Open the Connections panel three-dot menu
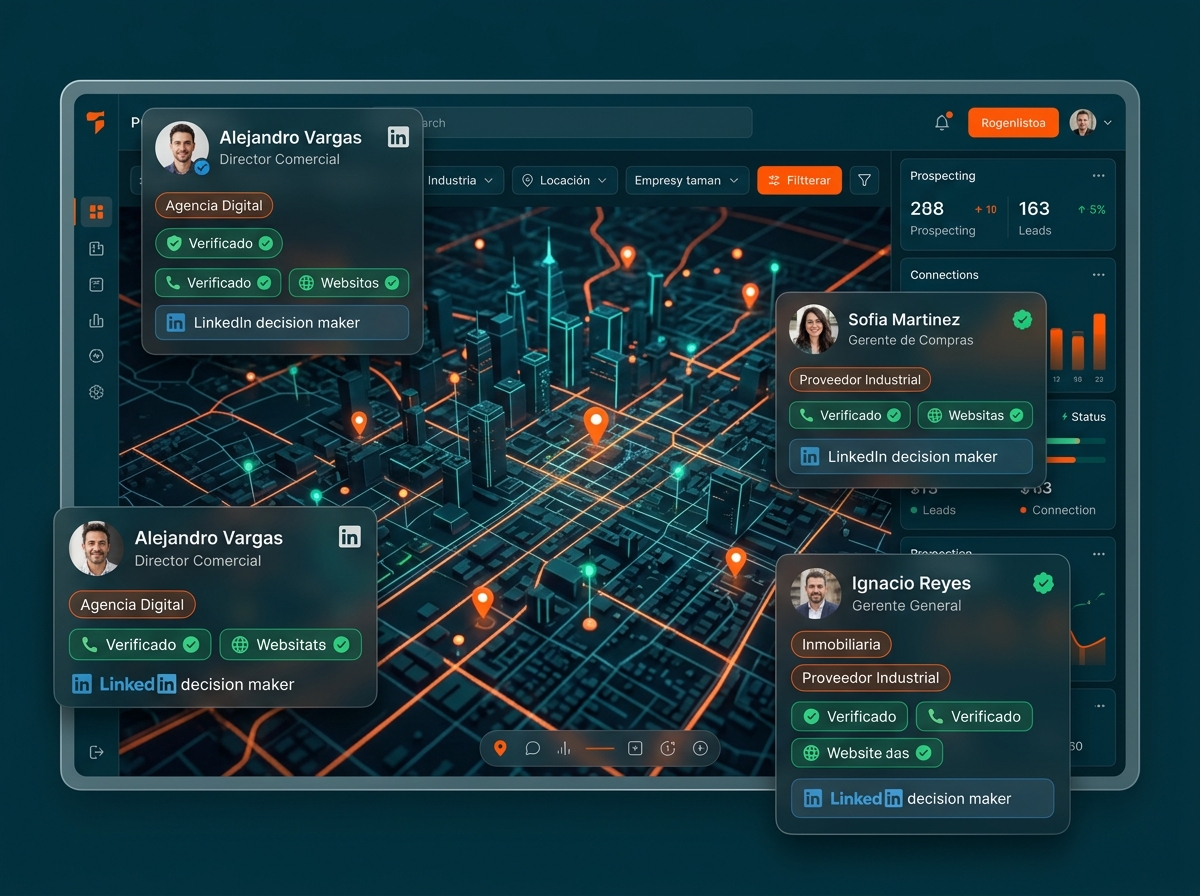Viewport: 1200px width, 896px height. [1099, 275]
